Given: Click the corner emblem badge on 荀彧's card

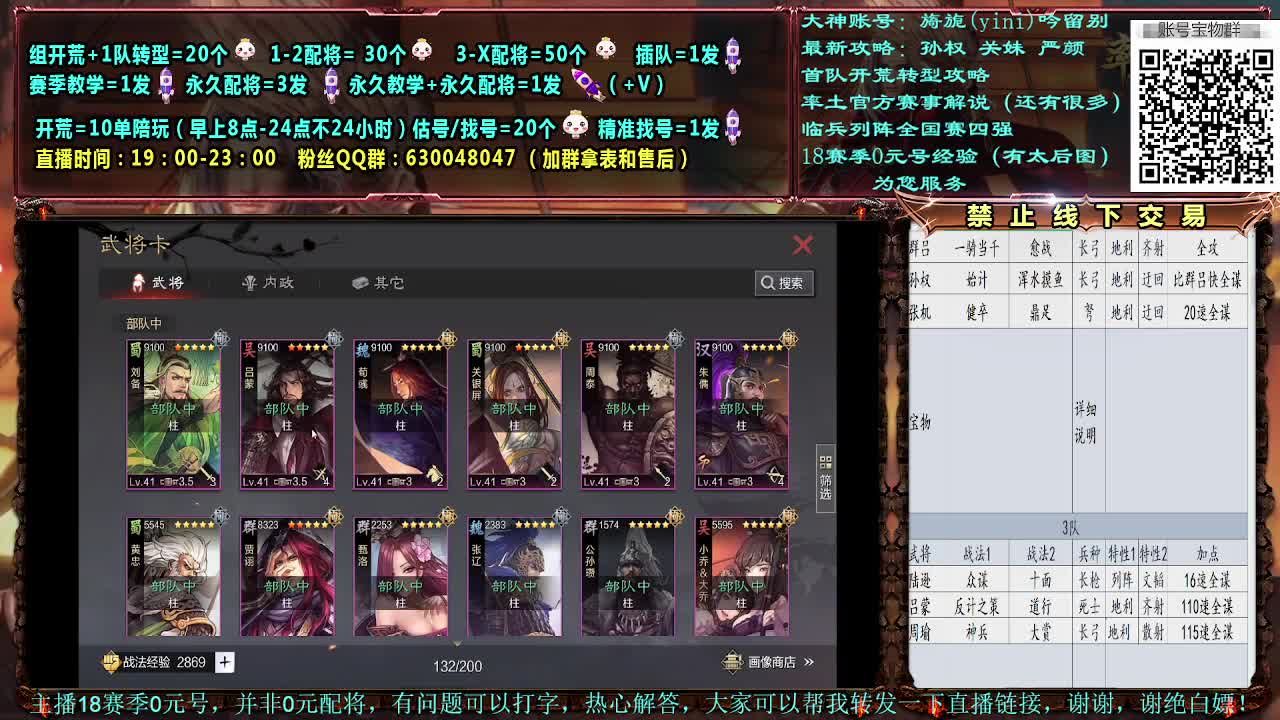Looking at the screenshot, I should 448,340.
